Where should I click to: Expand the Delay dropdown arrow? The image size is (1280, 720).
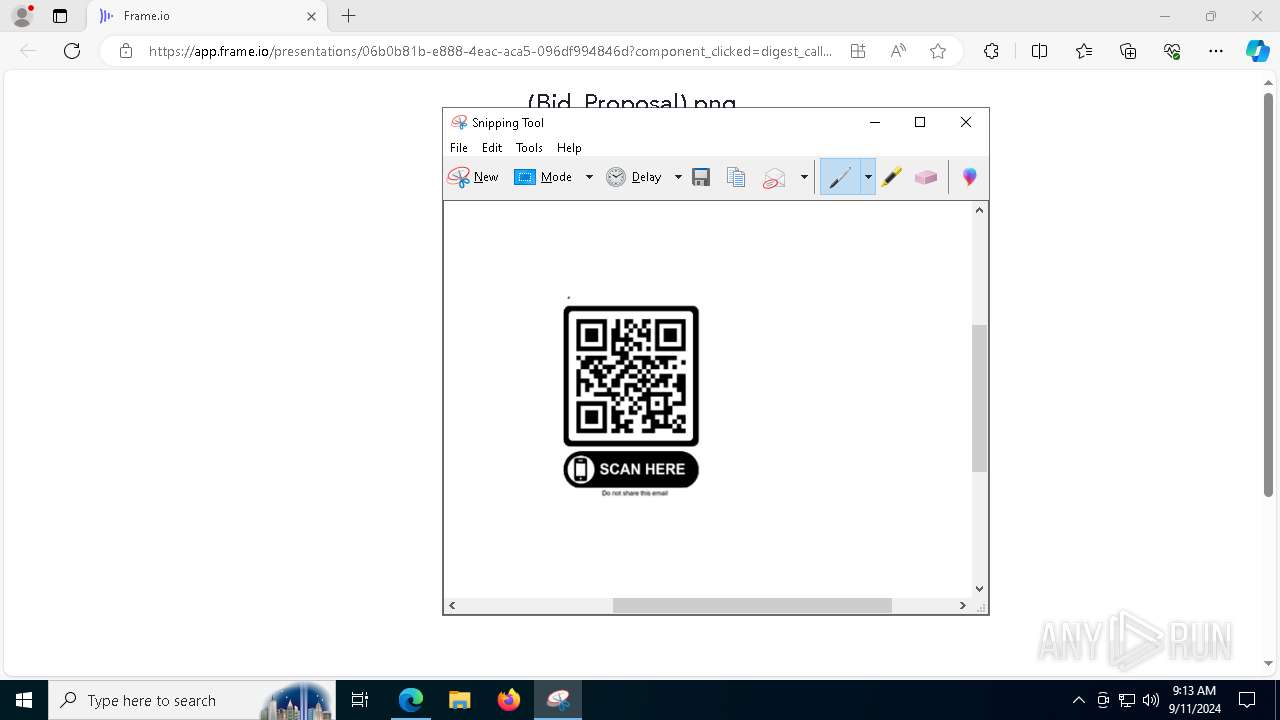point(678,177)
